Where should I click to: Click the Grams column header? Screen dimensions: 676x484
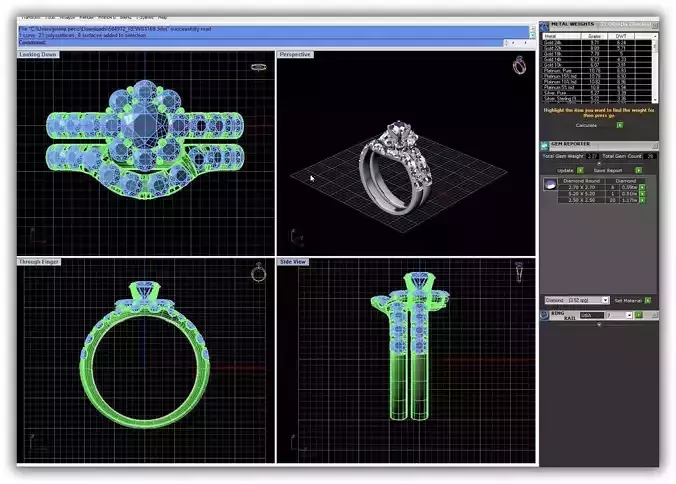[x=595, y=36]
